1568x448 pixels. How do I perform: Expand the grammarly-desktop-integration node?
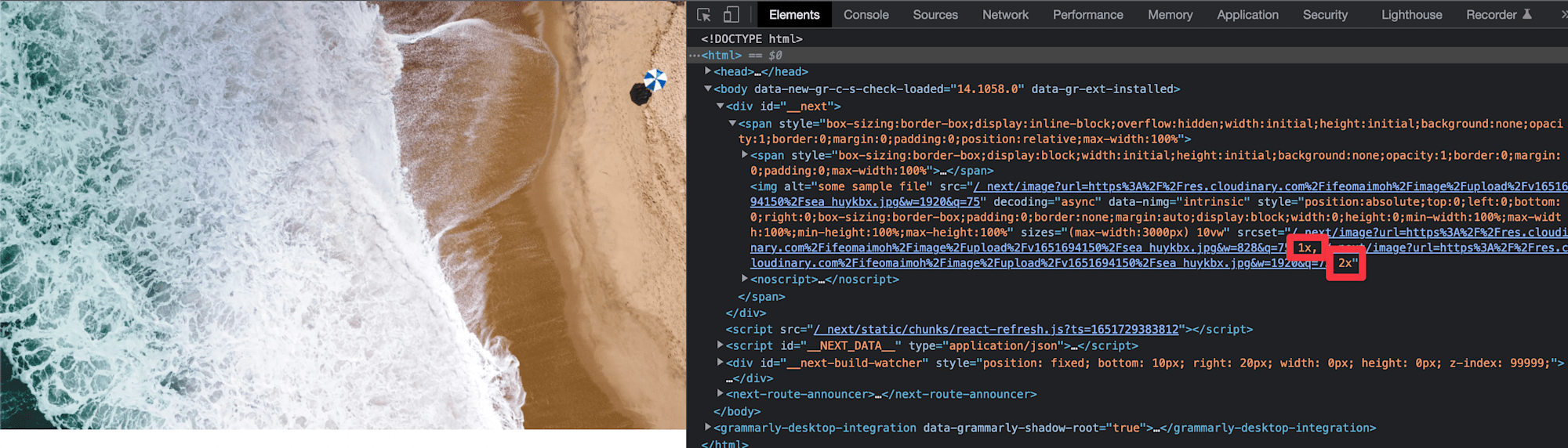point(708,427)
